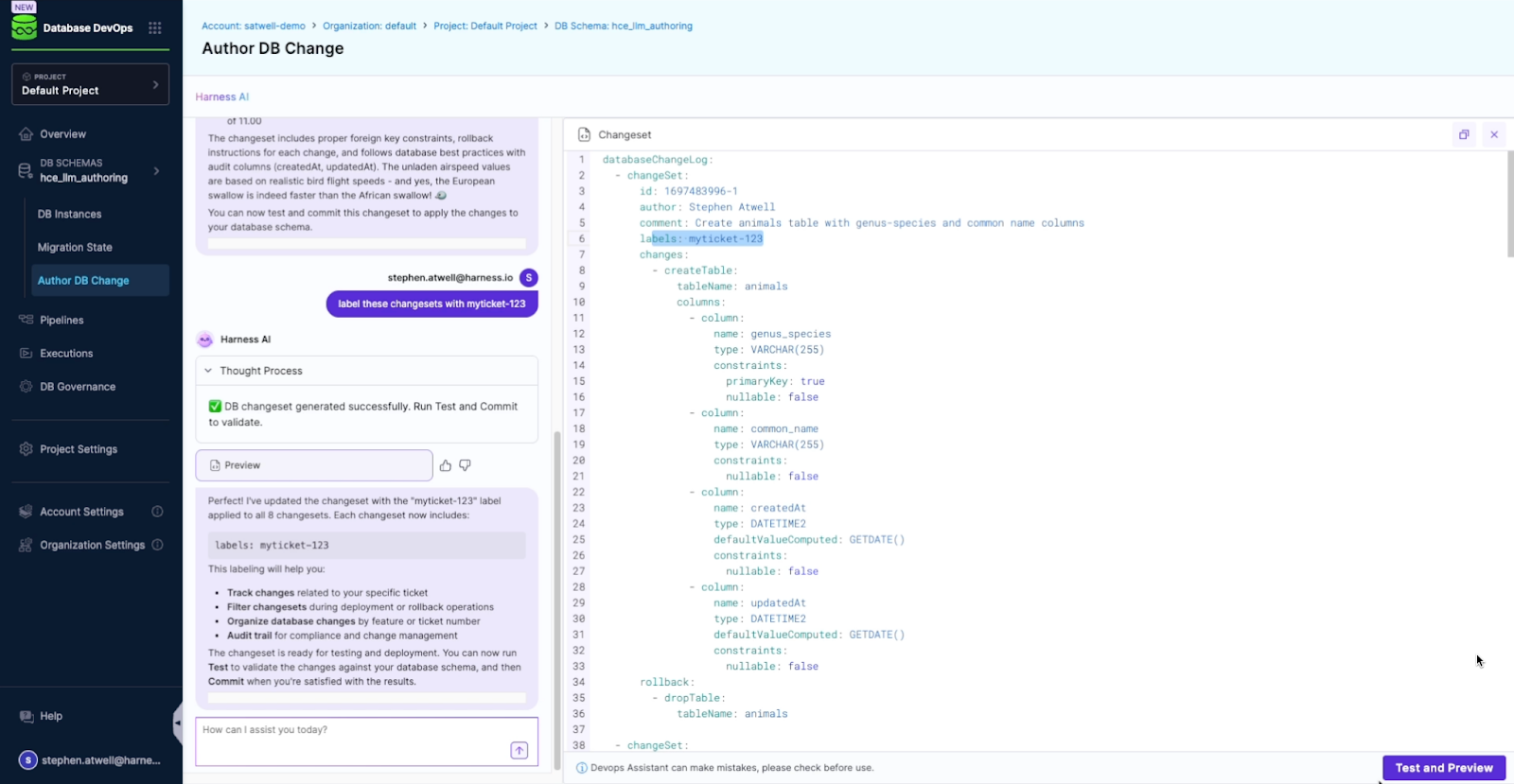Viewport: 1514px width, 784px height.
Task: Click the 'tableName: animals' line under createTable
Action: tap(732, 287)
